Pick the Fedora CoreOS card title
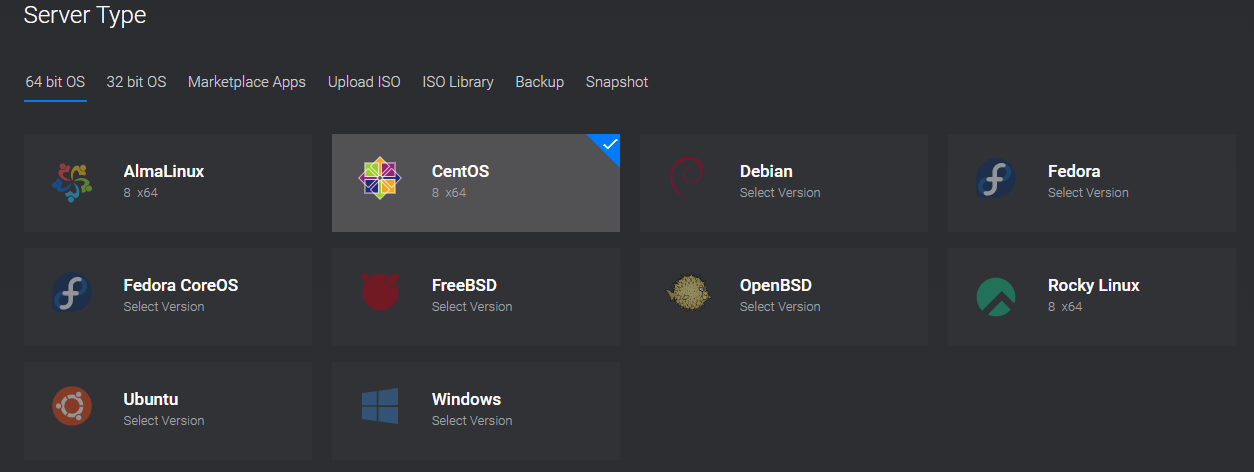This screenshot has height=472, width=1254. coord(181,285)
